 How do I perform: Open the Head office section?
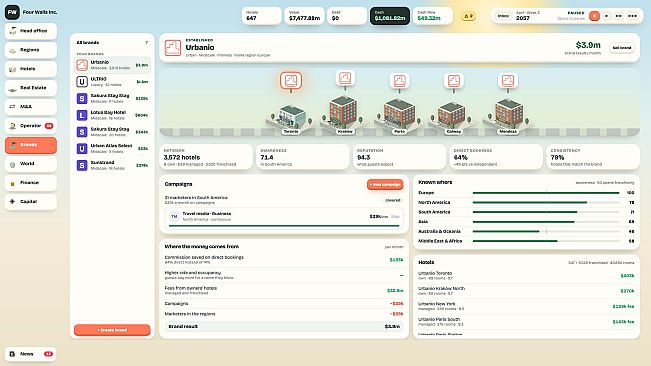click(x=31, y=31)
